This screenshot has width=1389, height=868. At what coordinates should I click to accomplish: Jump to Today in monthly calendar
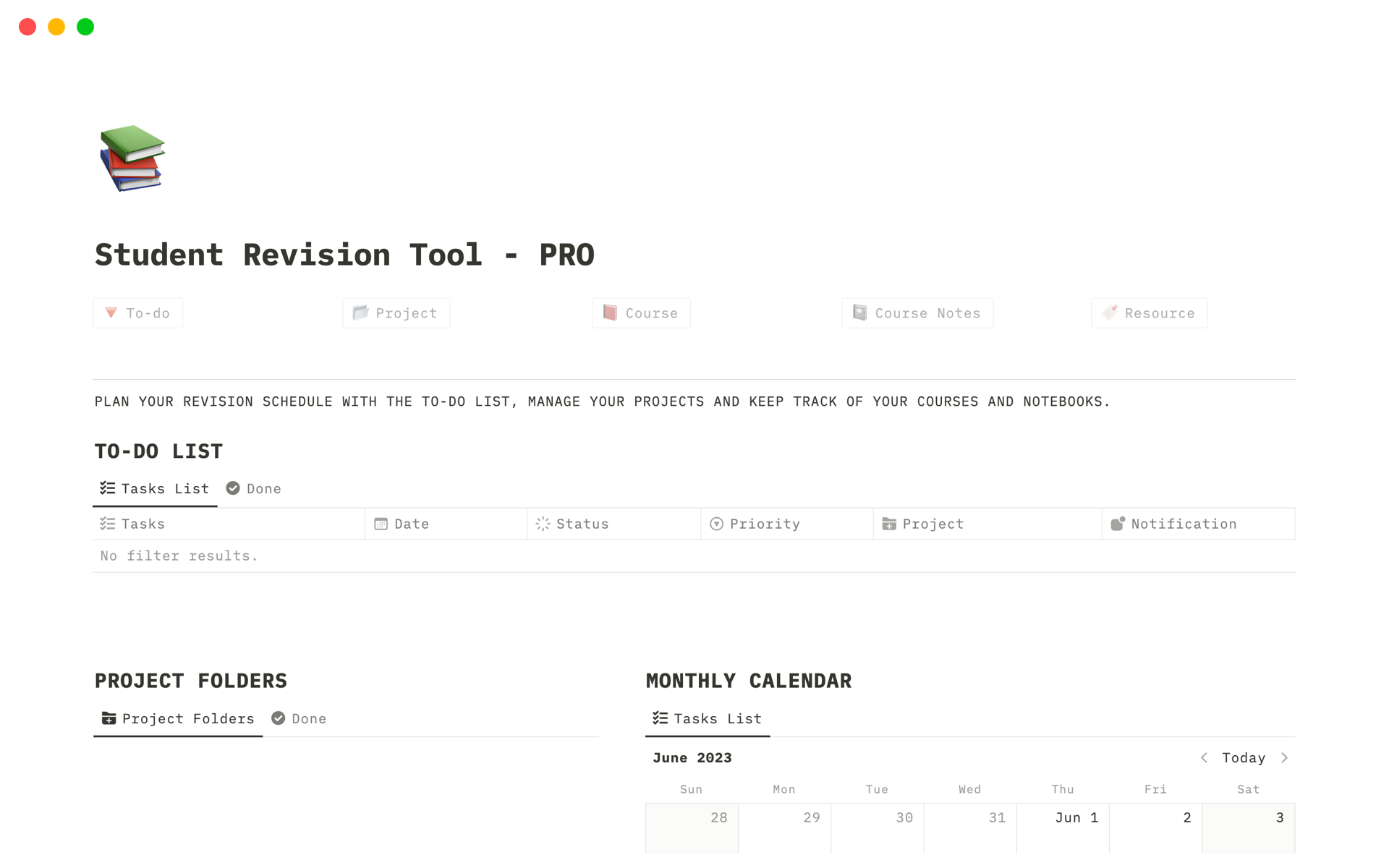[1243, 757]
